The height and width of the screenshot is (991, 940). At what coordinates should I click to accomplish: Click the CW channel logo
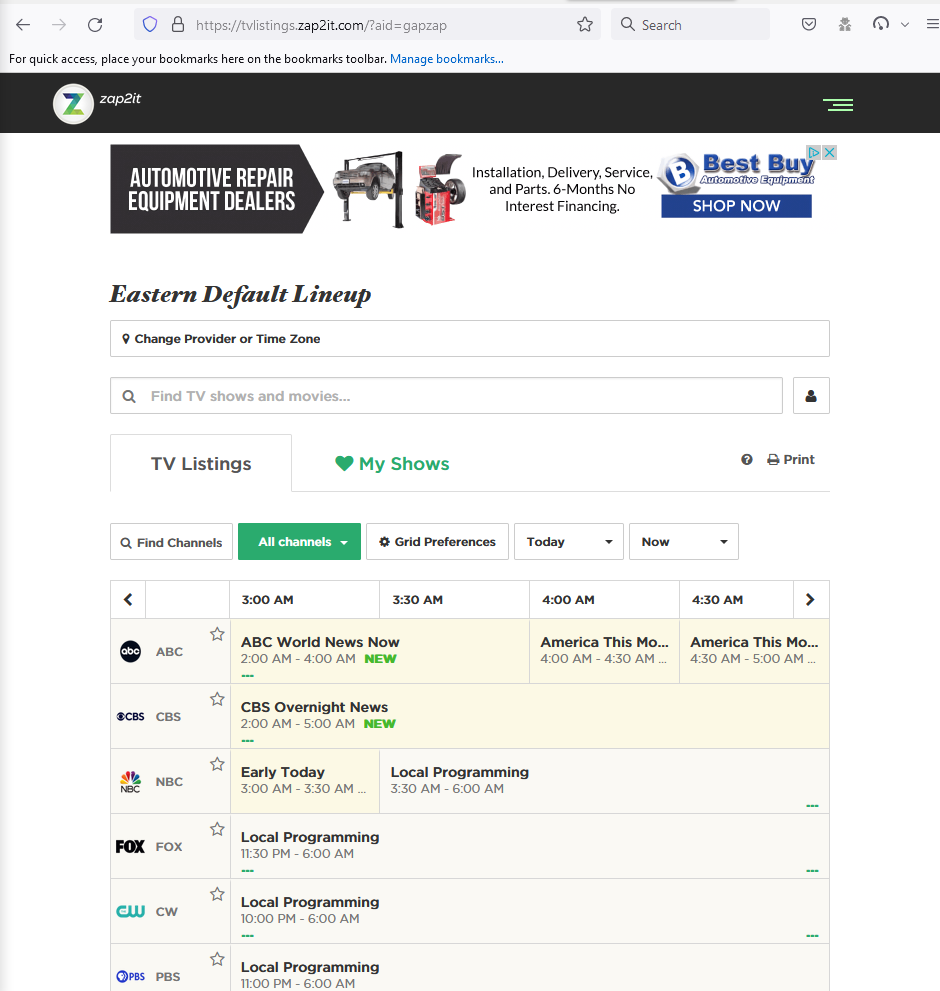[130, 911]
